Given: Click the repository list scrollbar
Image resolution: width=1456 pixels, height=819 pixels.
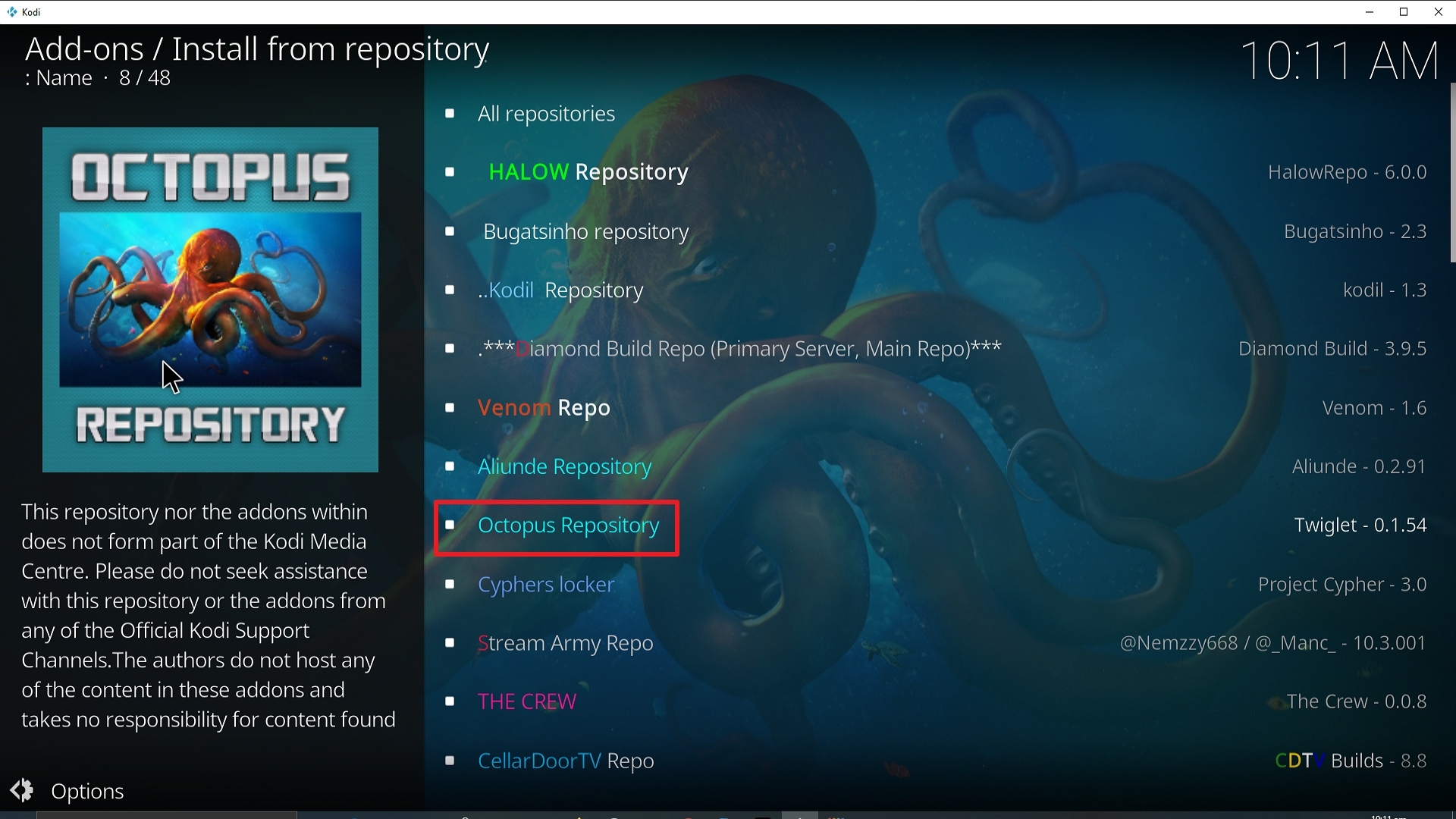Looking at the screenshot, I should tap(1452, 173).
